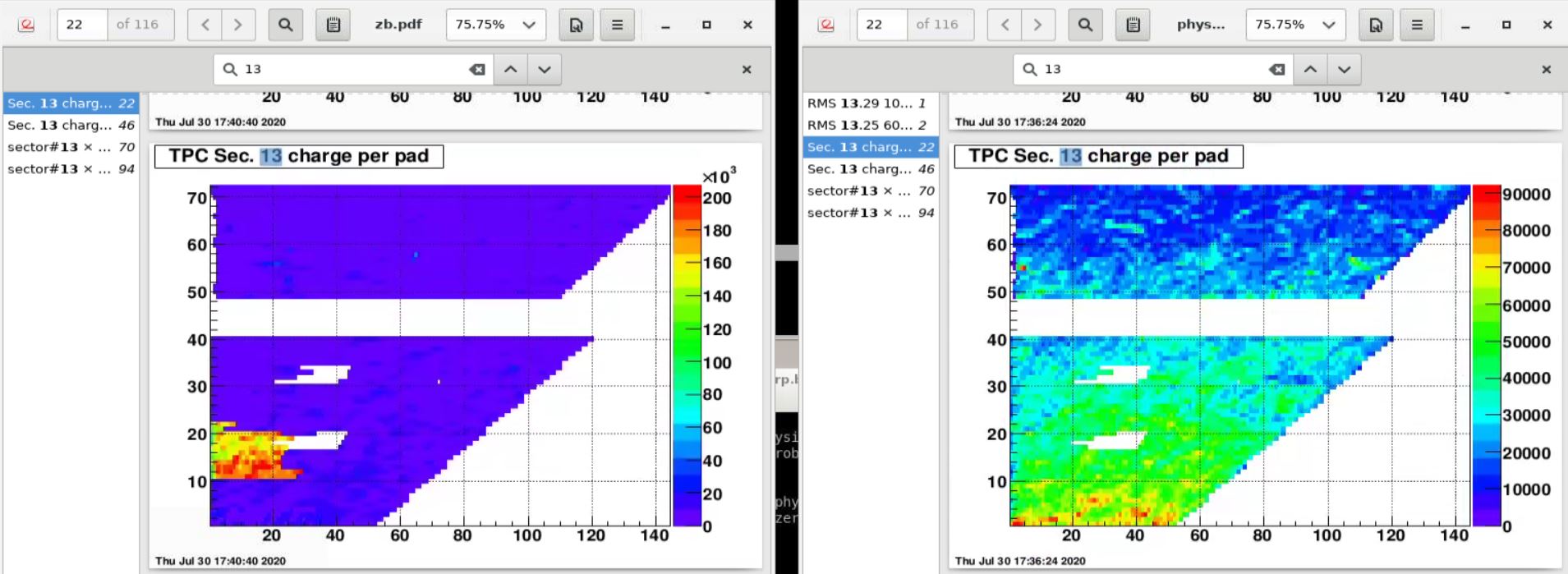Select 'Sec. 13 charg... 46' result in zb.pdf sidebar
The height and width of the screenshot is (574, 1568).
point(71,125)
